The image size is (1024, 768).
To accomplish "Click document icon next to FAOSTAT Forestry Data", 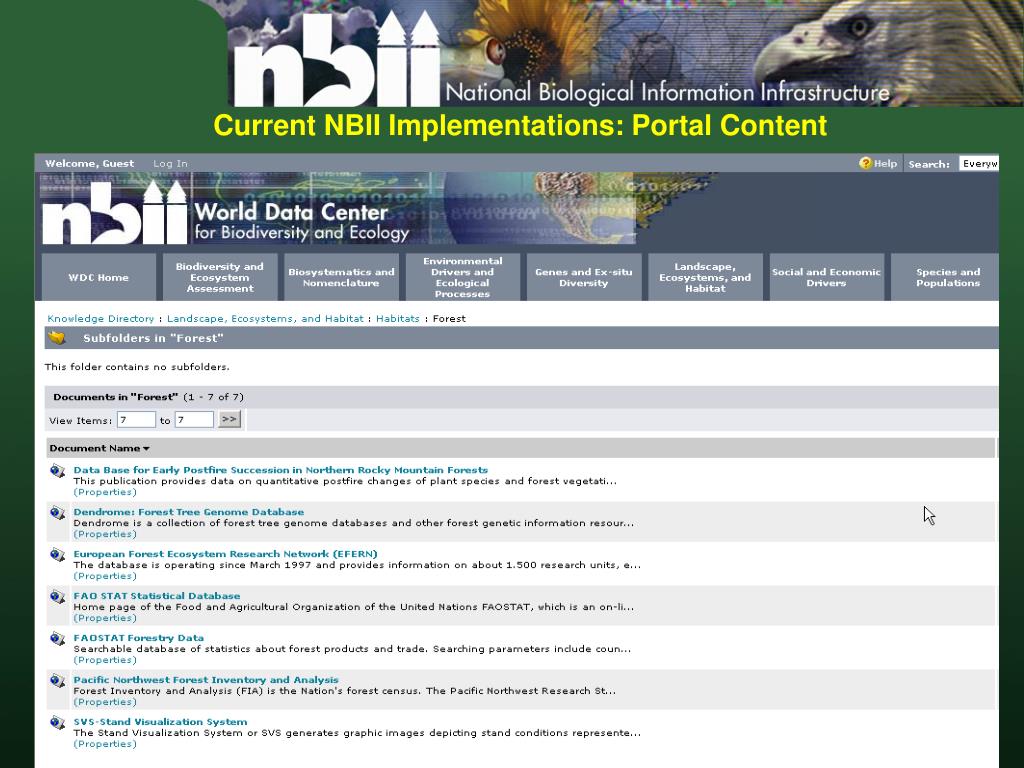I will pos(57,639).
